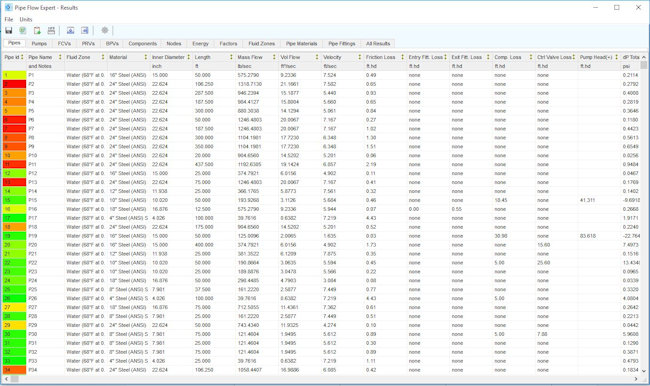Viewport: 650px width, 386px height.
Task: Click the sort arrows on Velocity column
Action: tap(359, 57)
